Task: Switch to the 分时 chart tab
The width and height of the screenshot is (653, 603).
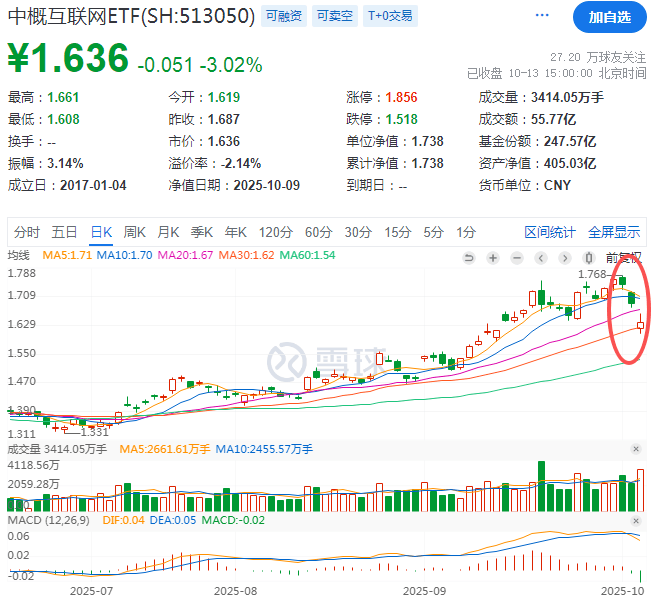Action: point(27,232)
